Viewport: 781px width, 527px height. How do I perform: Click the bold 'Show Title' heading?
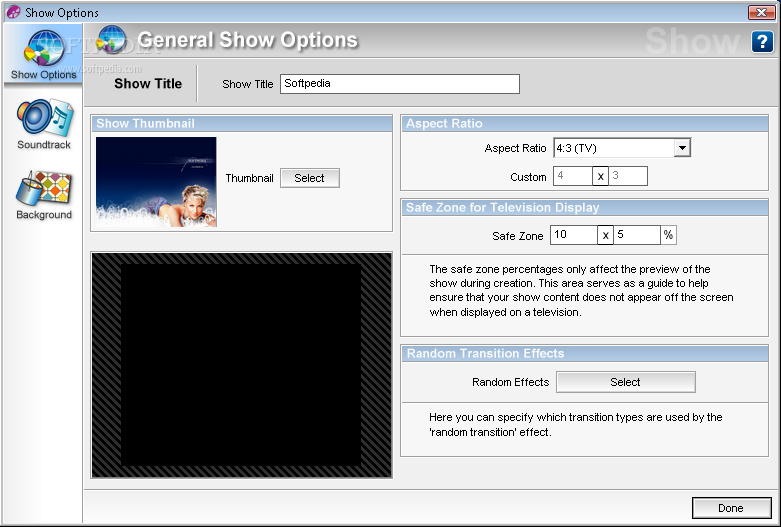pyautogui.click(x=148, y=84)
